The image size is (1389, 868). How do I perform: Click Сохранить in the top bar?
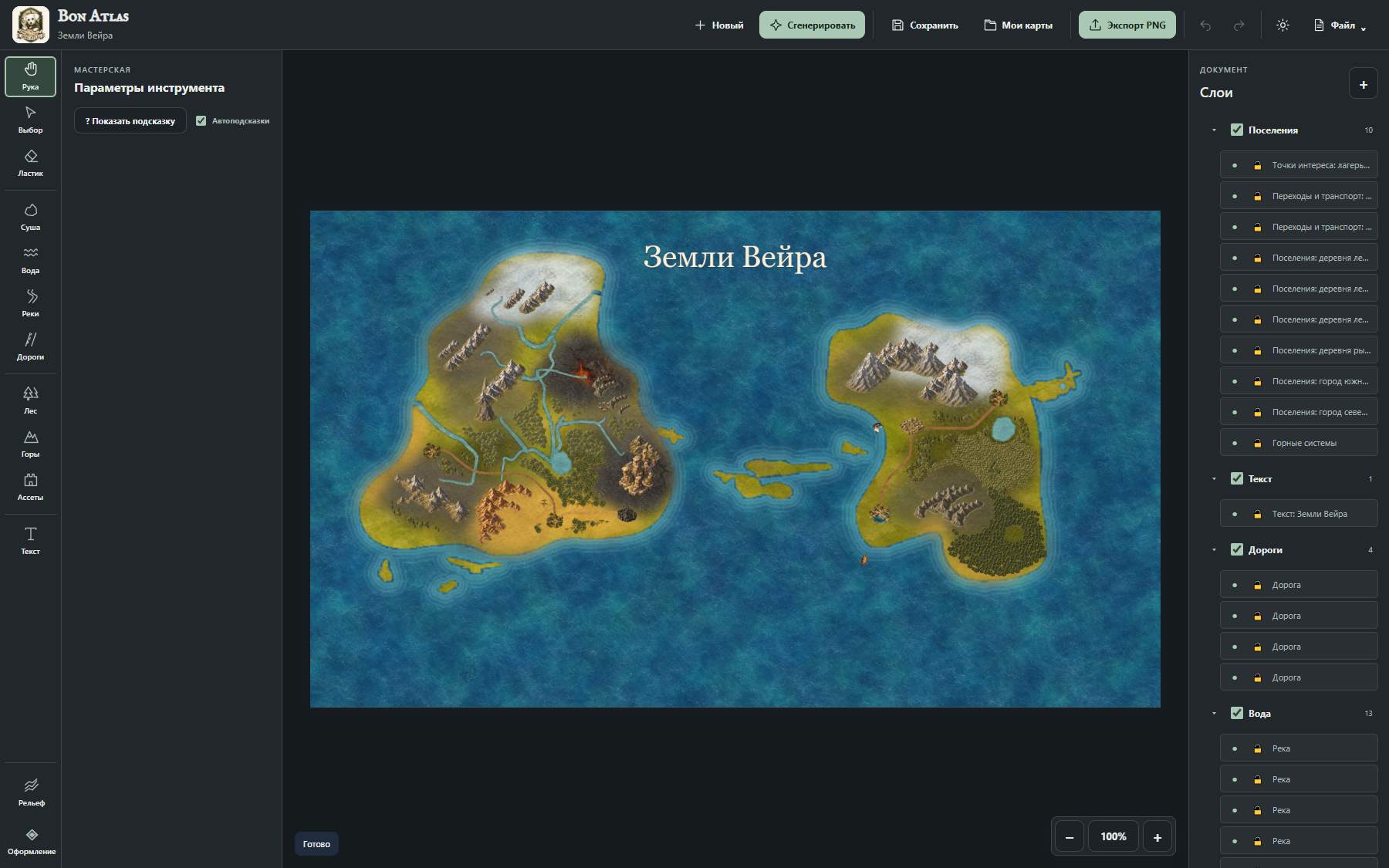point(924,25)
